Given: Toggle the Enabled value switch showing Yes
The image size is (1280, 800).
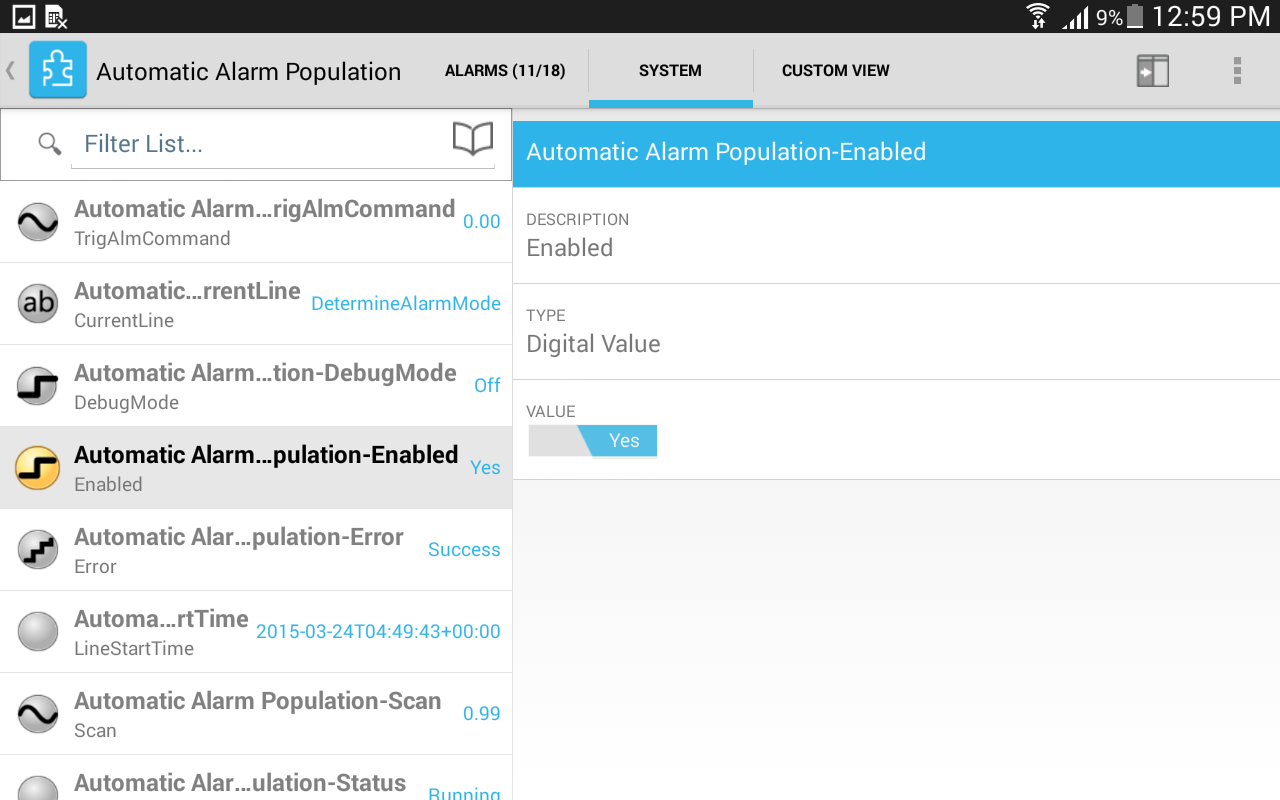Looking at the screenshot, I should (593, 441).
